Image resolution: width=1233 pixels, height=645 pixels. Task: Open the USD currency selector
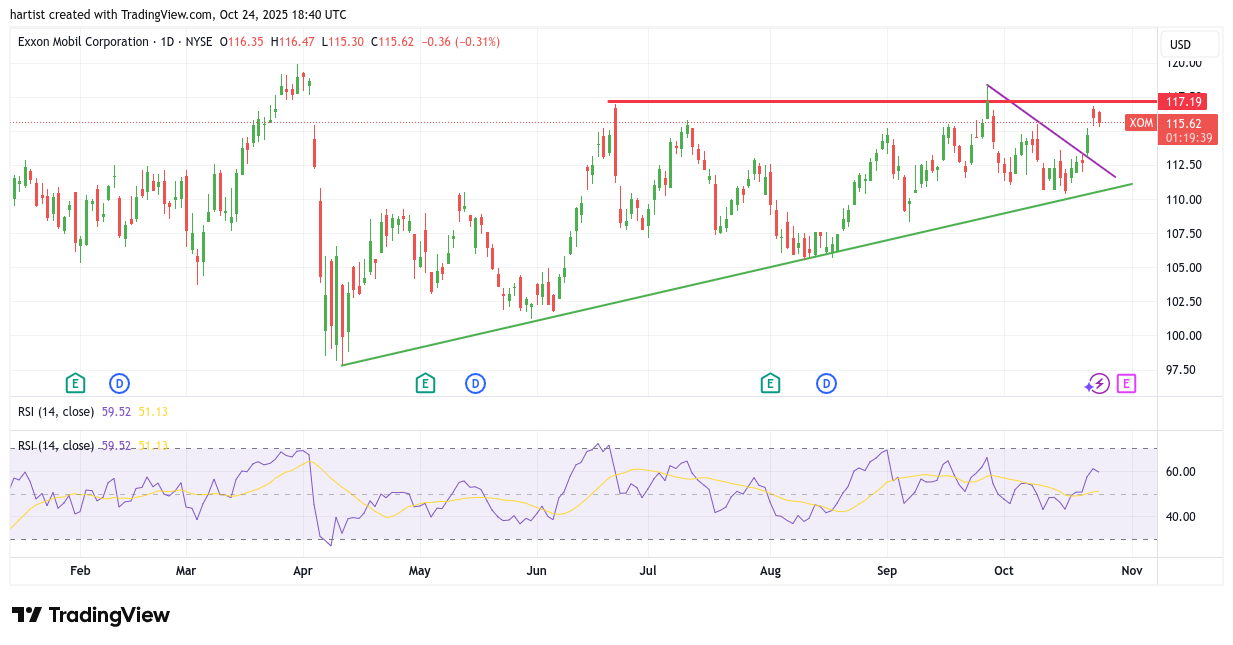pyautogui.click(x=1188, y=45)
